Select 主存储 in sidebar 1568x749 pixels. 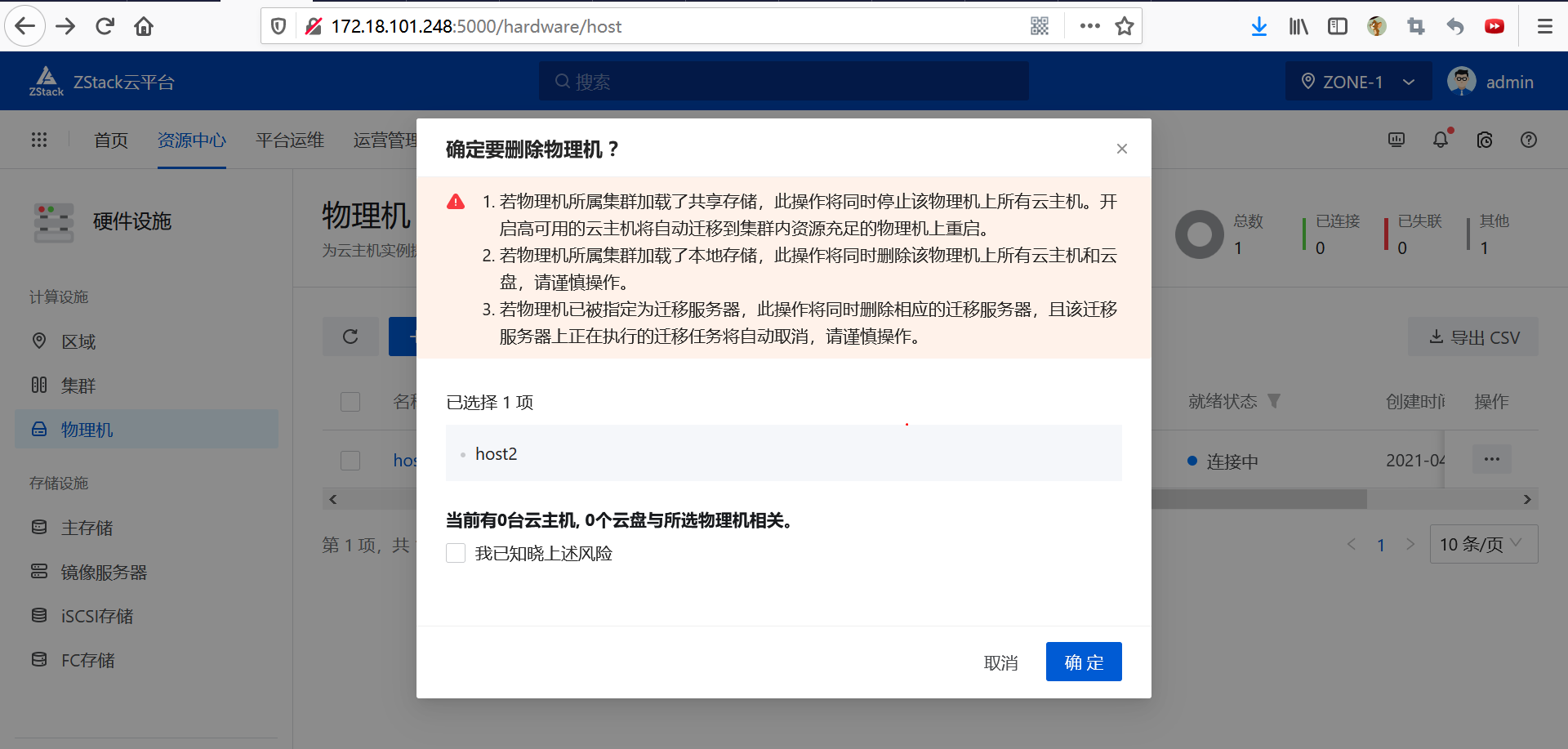click(x=147, y=528)
